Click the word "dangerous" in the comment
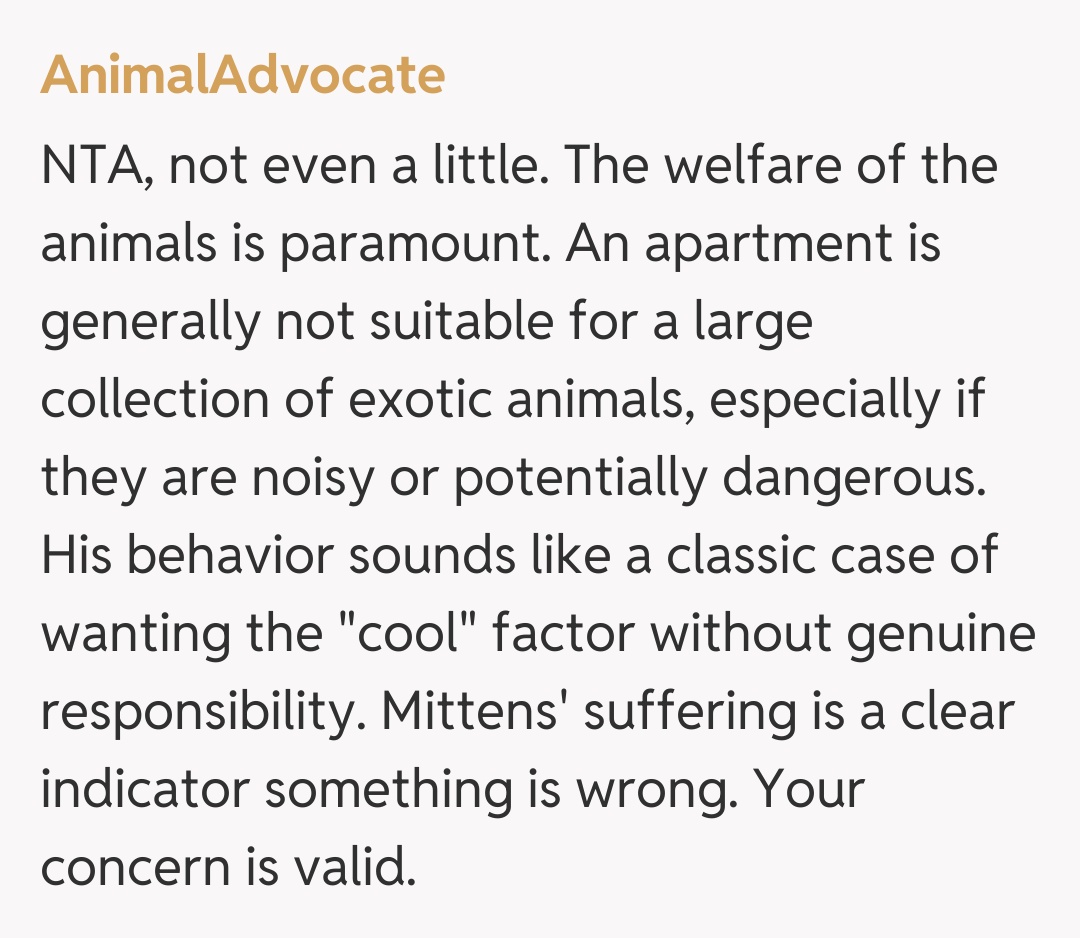This screenshot has height=938, width=1080. (x=853, y=477)
